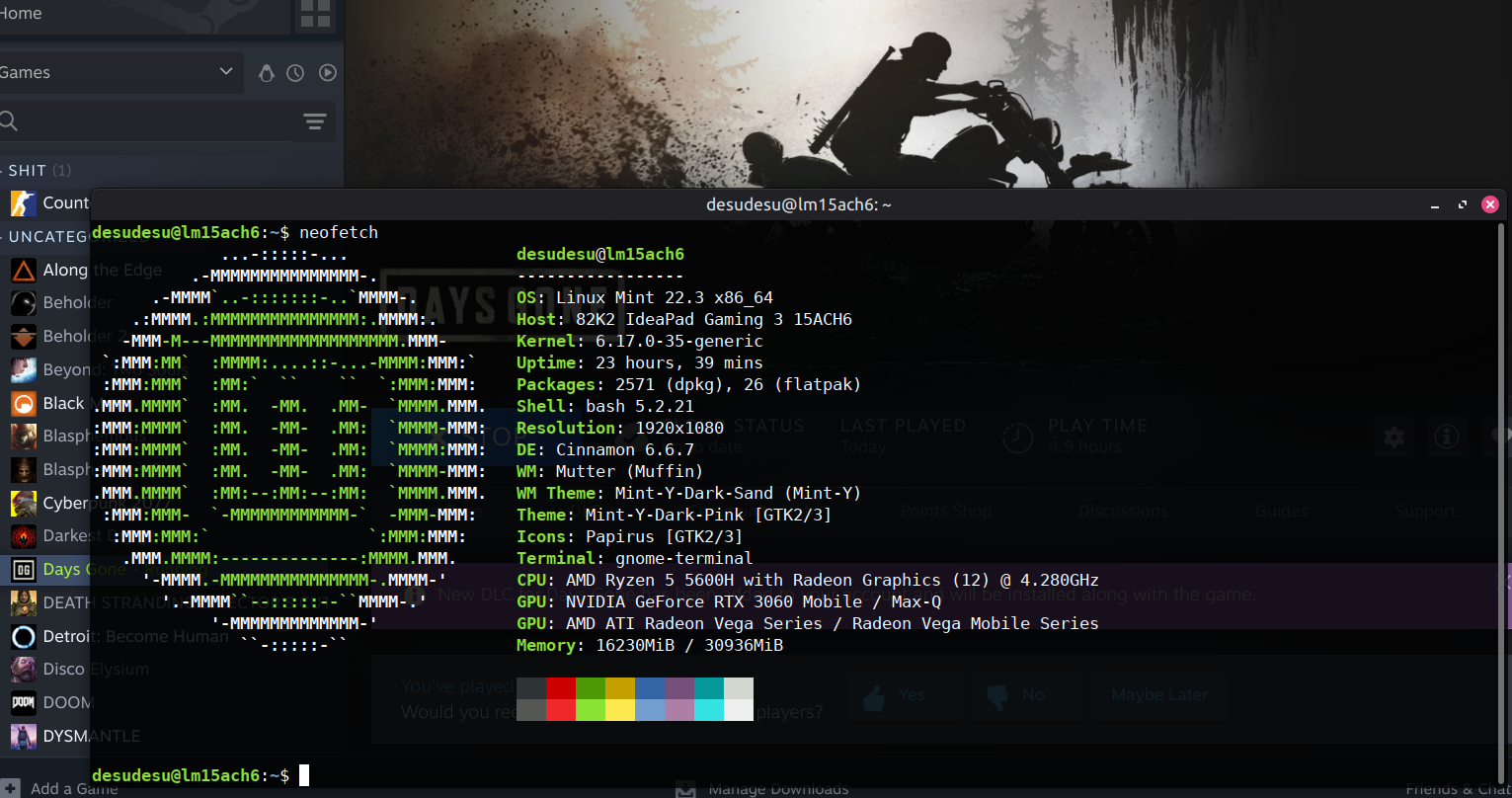Filter Steam library by Linux penguin icon
This screenshot has height=798, width=1512.
[x=266, y=73]
